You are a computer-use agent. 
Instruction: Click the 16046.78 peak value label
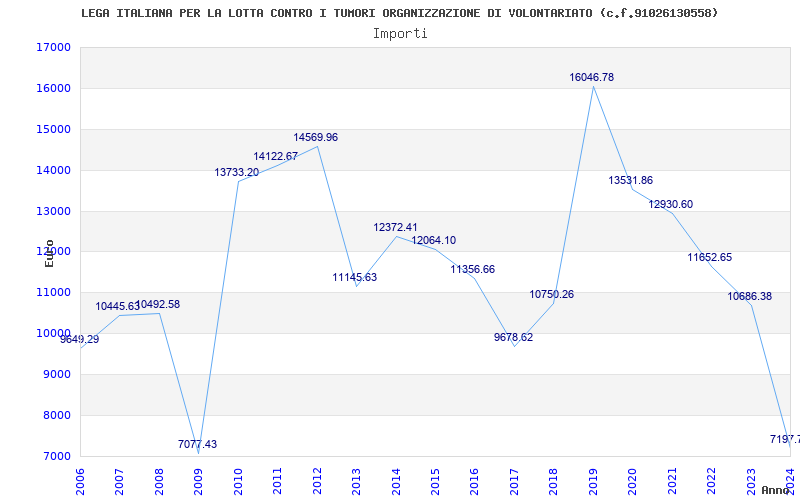pyautogui.click(x=591, y=78)
